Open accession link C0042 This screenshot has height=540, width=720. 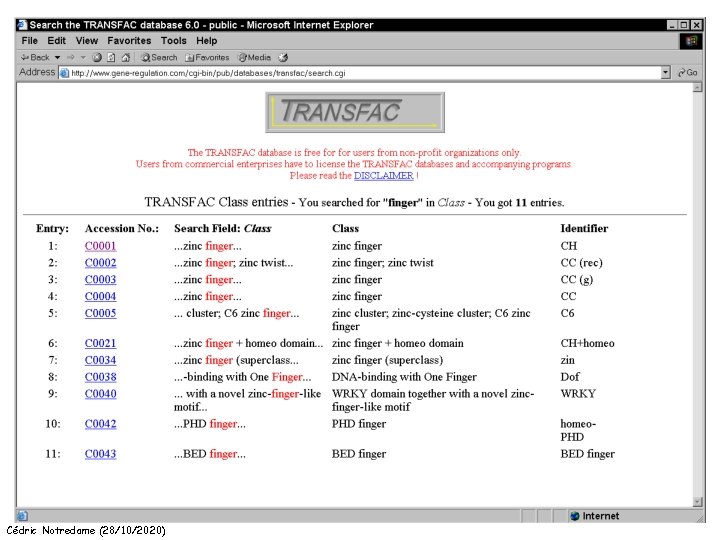[100, 424]
